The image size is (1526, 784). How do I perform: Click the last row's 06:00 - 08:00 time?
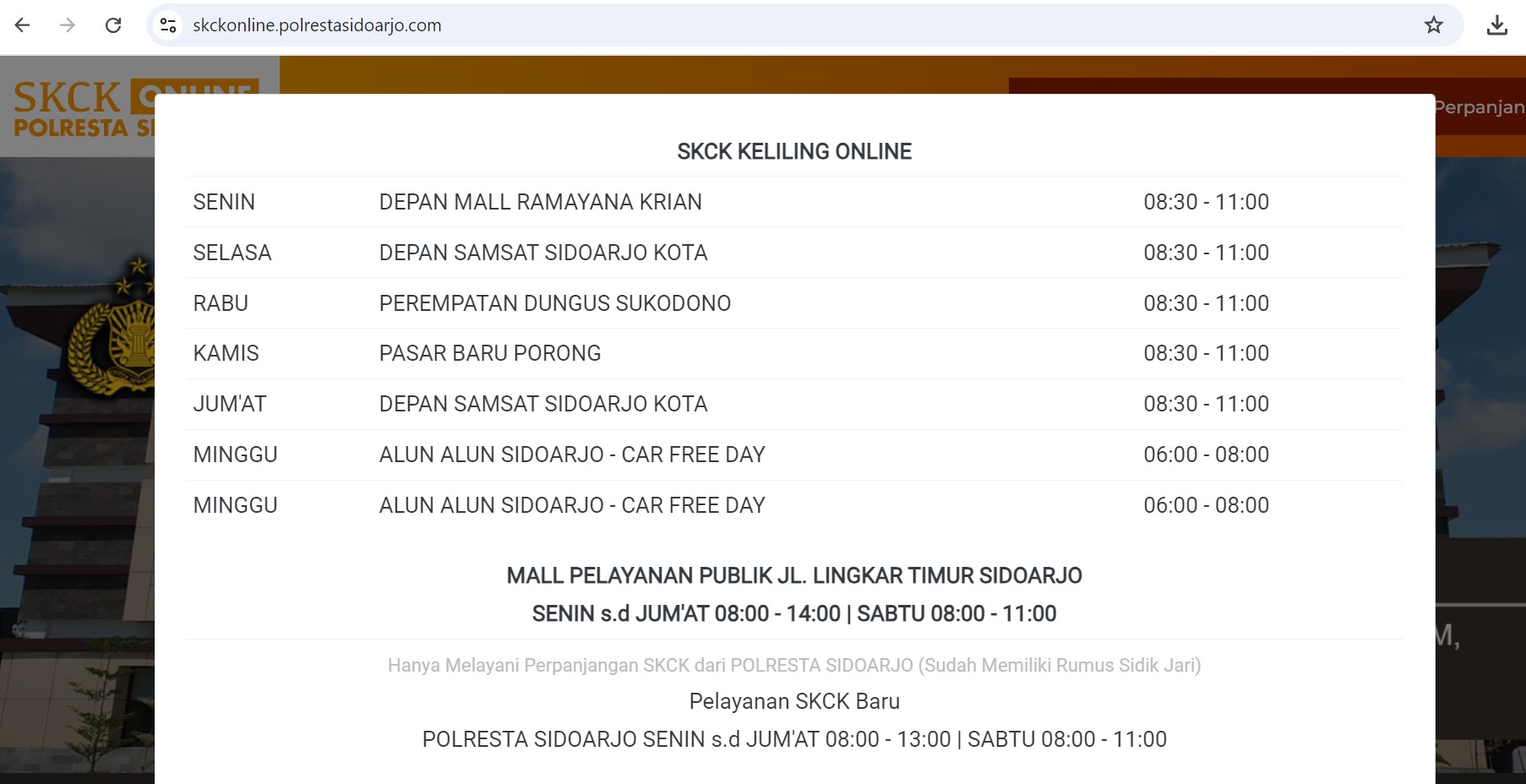point(1206,505)
